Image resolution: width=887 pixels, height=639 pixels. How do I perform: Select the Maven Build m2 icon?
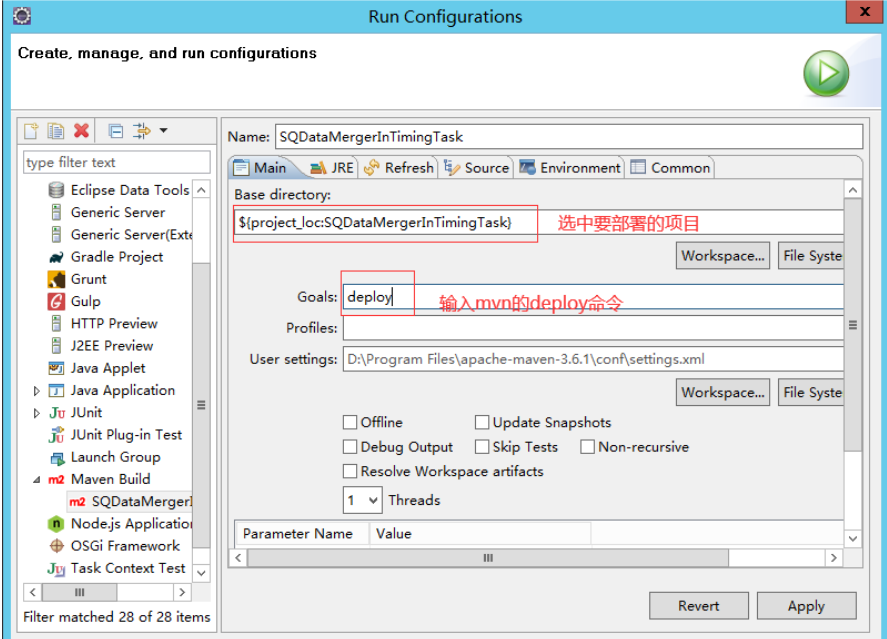pyautogui.click(x=56, y=480)
